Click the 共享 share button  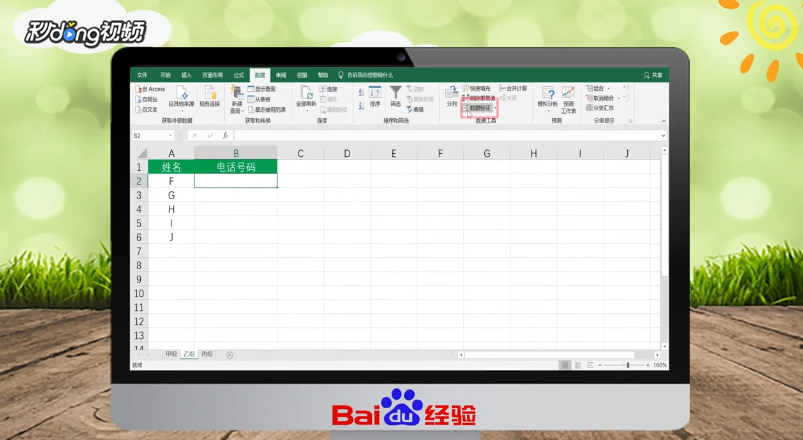pos(653,75)
